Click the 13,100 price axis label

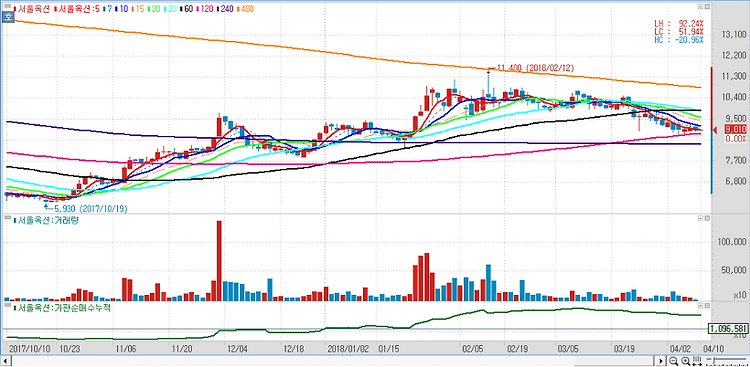(x=734, y=35)
